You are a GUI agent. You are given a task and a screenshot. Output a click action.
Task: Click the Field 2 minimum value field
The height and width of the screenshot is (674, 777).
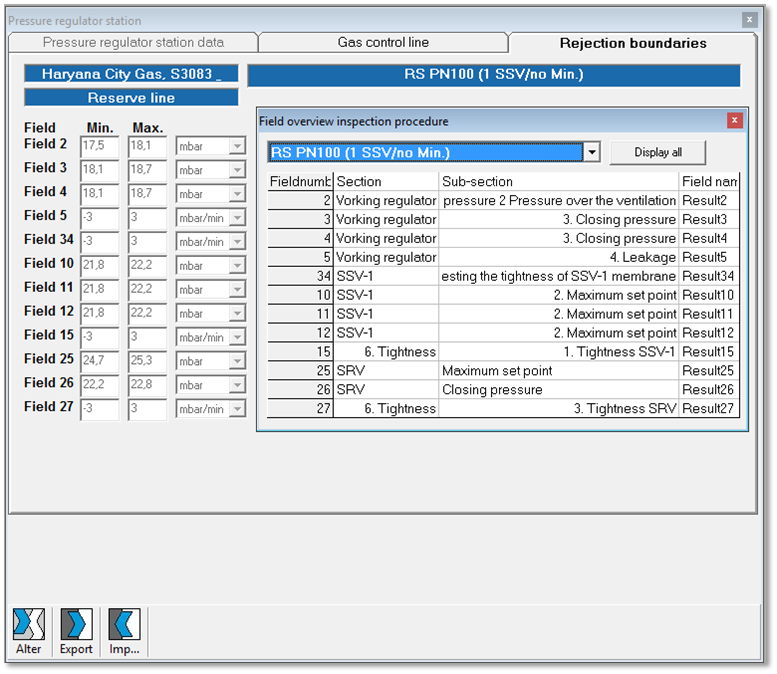[99, 146]
